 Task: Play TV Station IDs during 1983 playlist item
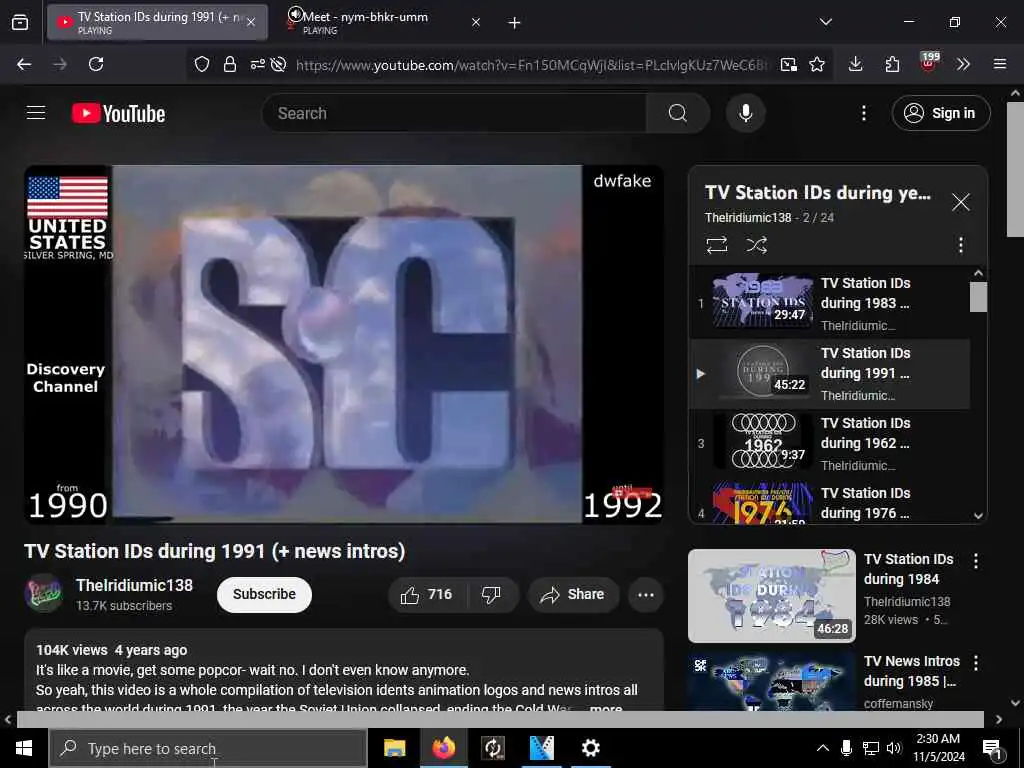829,304
